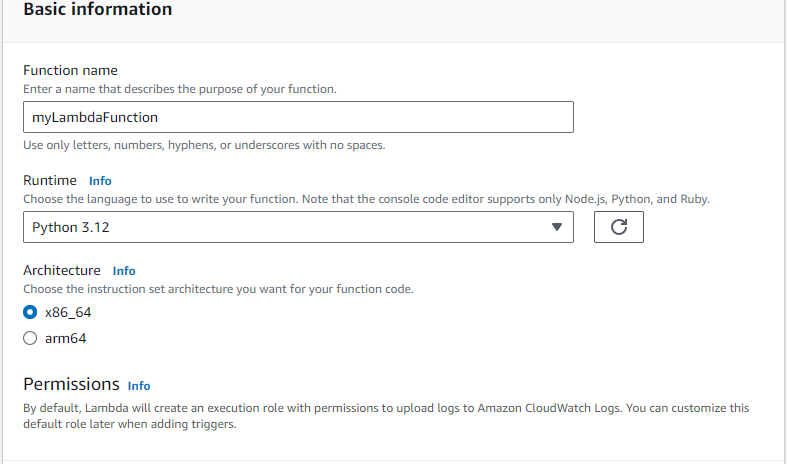The height and width of the screenshot is (464, 787).
Task: Click the 'Choose the language' runtime description
Action: (x=366, y=199)
